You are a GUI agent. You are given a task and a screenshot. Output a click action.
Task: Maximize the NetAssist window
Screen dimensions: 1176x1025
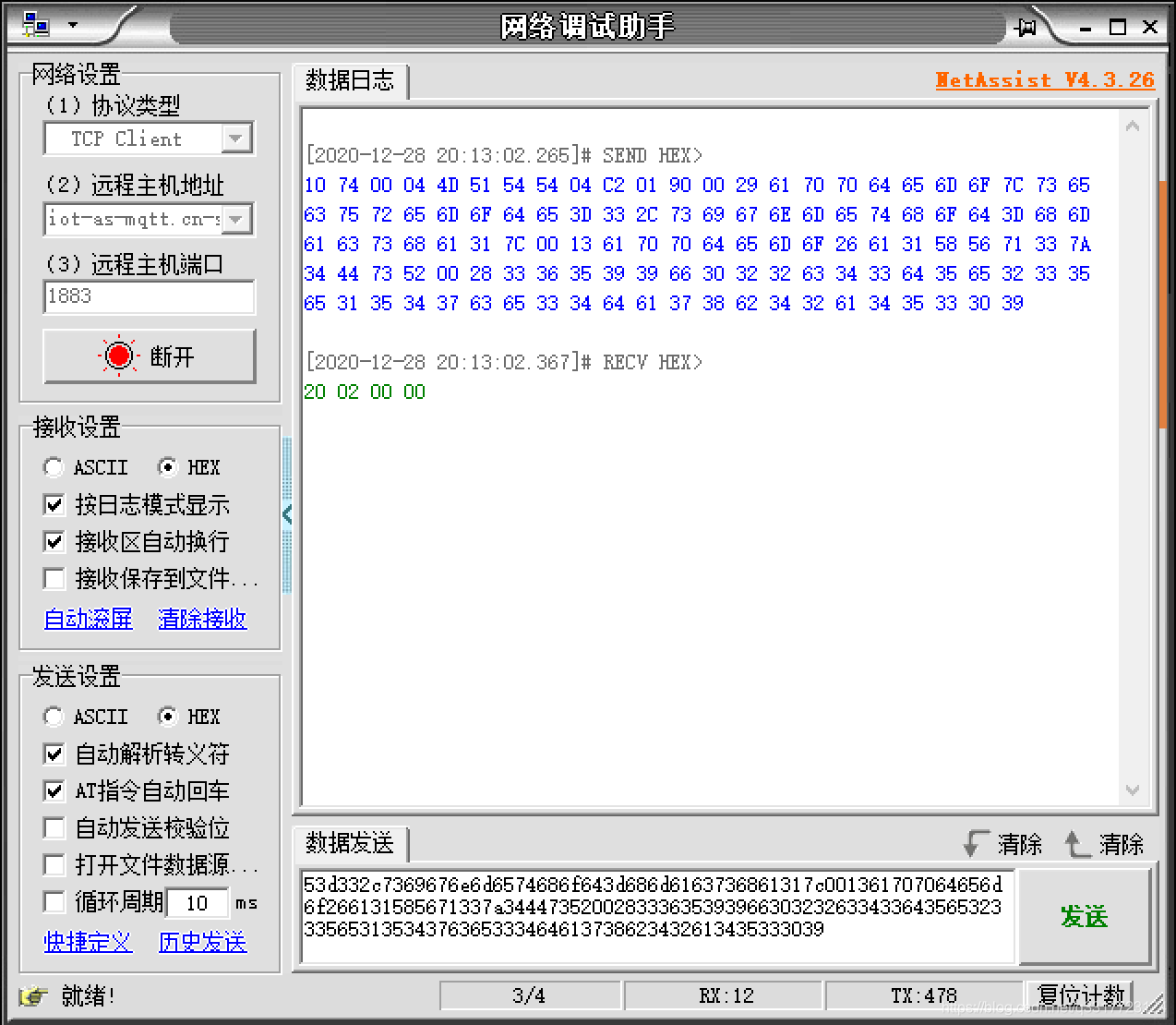pos(1118,27)
